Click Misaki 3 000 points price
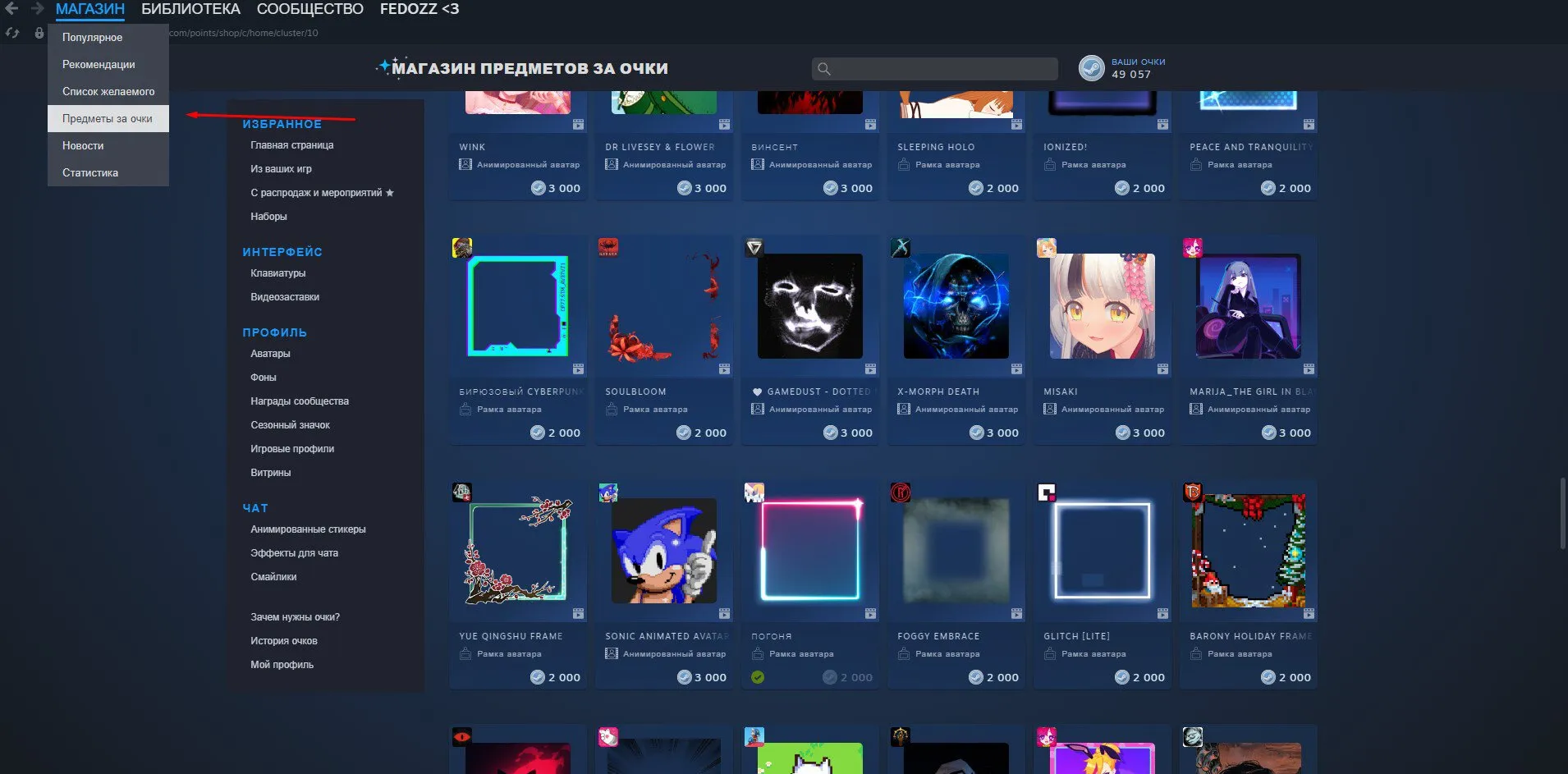The image size is (1568, 774). pos(1140,433)
